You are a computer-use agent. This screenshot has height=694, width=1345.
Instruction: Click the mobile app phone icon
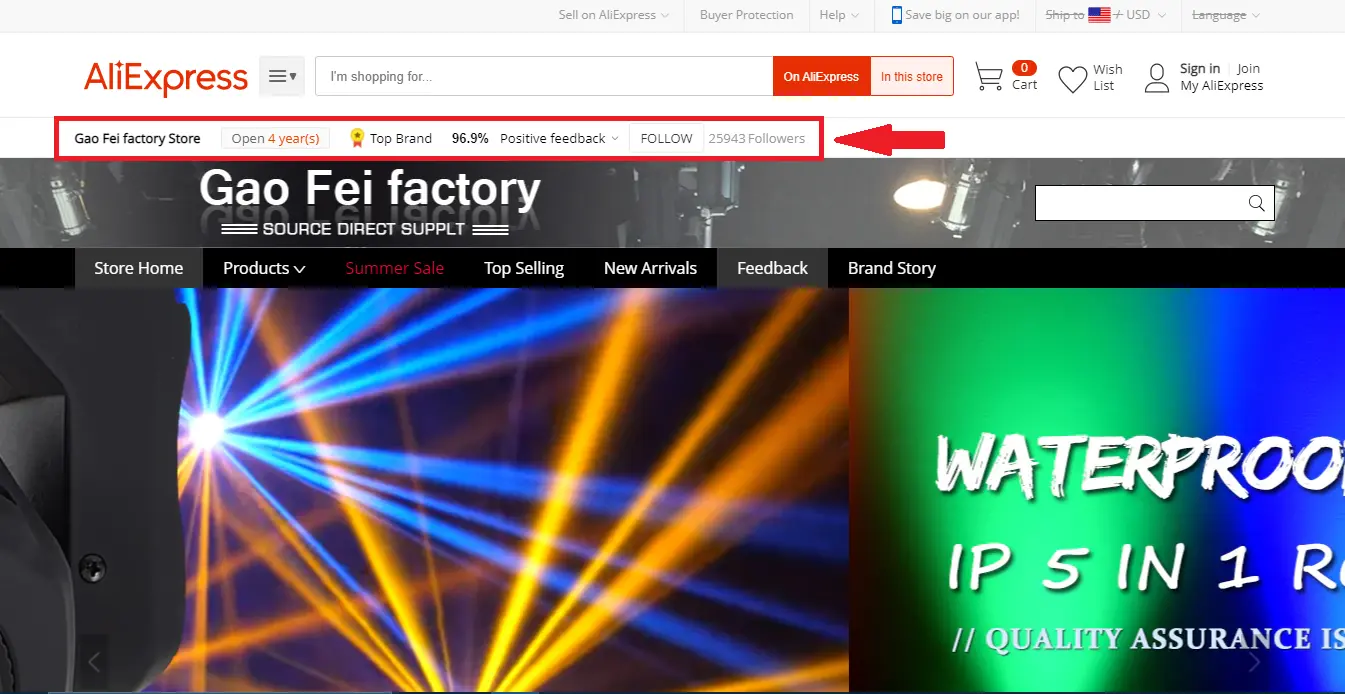tap(895, 15)
